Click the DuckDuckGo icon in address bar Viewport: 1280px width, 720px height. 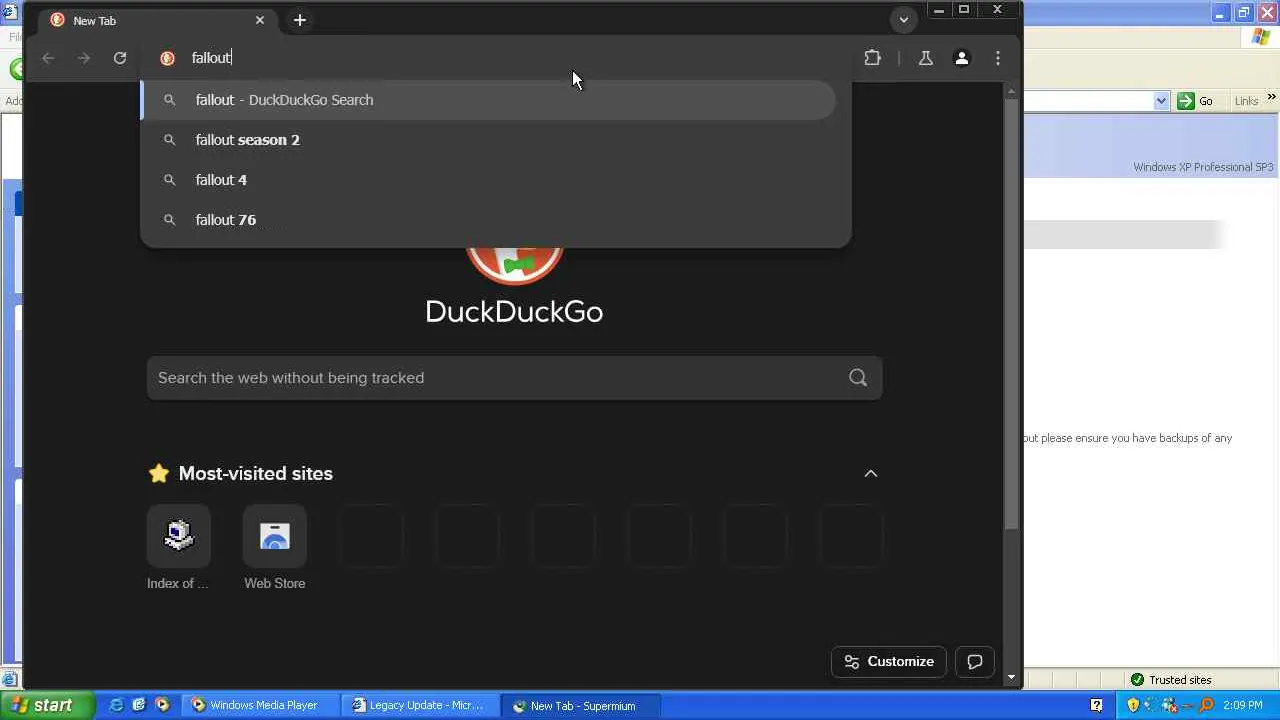(x=168, y=58)
